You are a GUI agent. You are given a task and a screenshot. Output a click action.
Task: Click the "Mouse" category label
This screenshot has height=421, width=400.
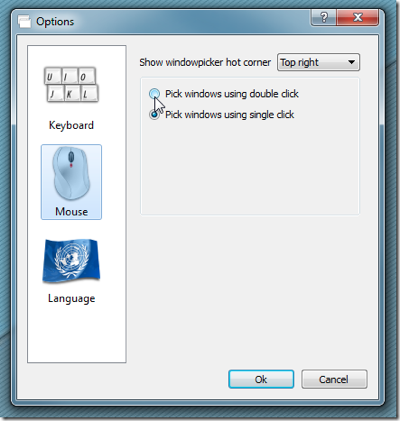(72, 212)
